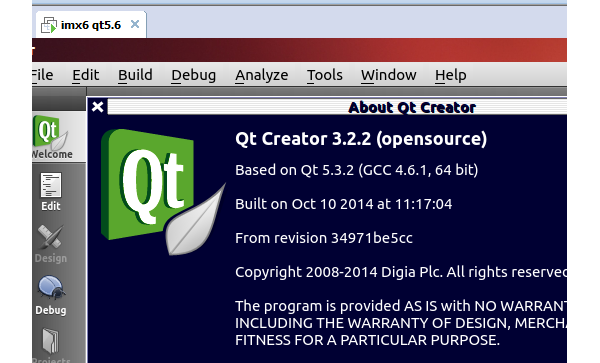Switch to Welcome mode in sidebar
This screenshot has width=600, height=363.
pos(53,137)
